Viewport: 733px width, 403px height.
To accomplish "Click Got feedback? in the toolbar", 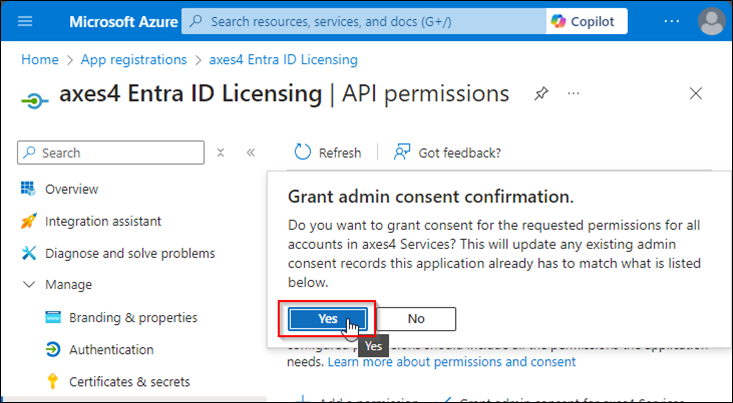I will pos(447,153).
